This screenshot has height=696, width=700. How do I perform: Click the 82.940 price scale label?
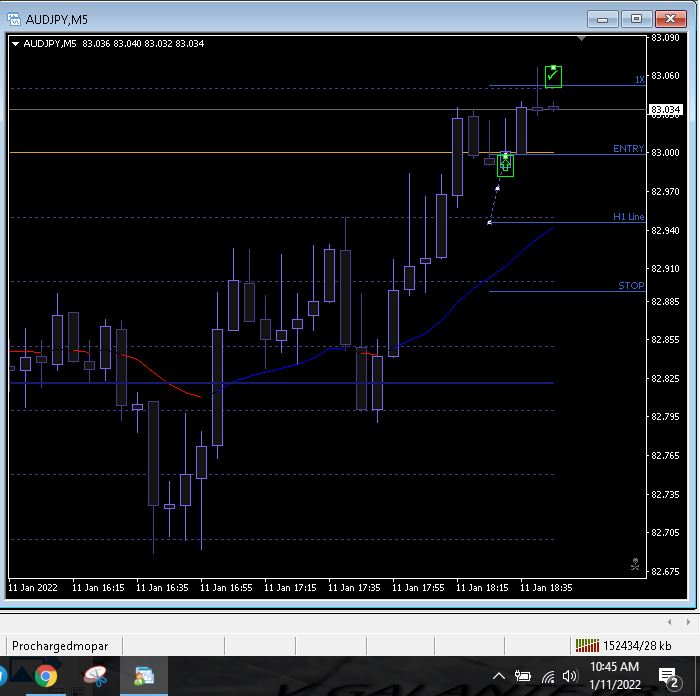coord(665,230)
